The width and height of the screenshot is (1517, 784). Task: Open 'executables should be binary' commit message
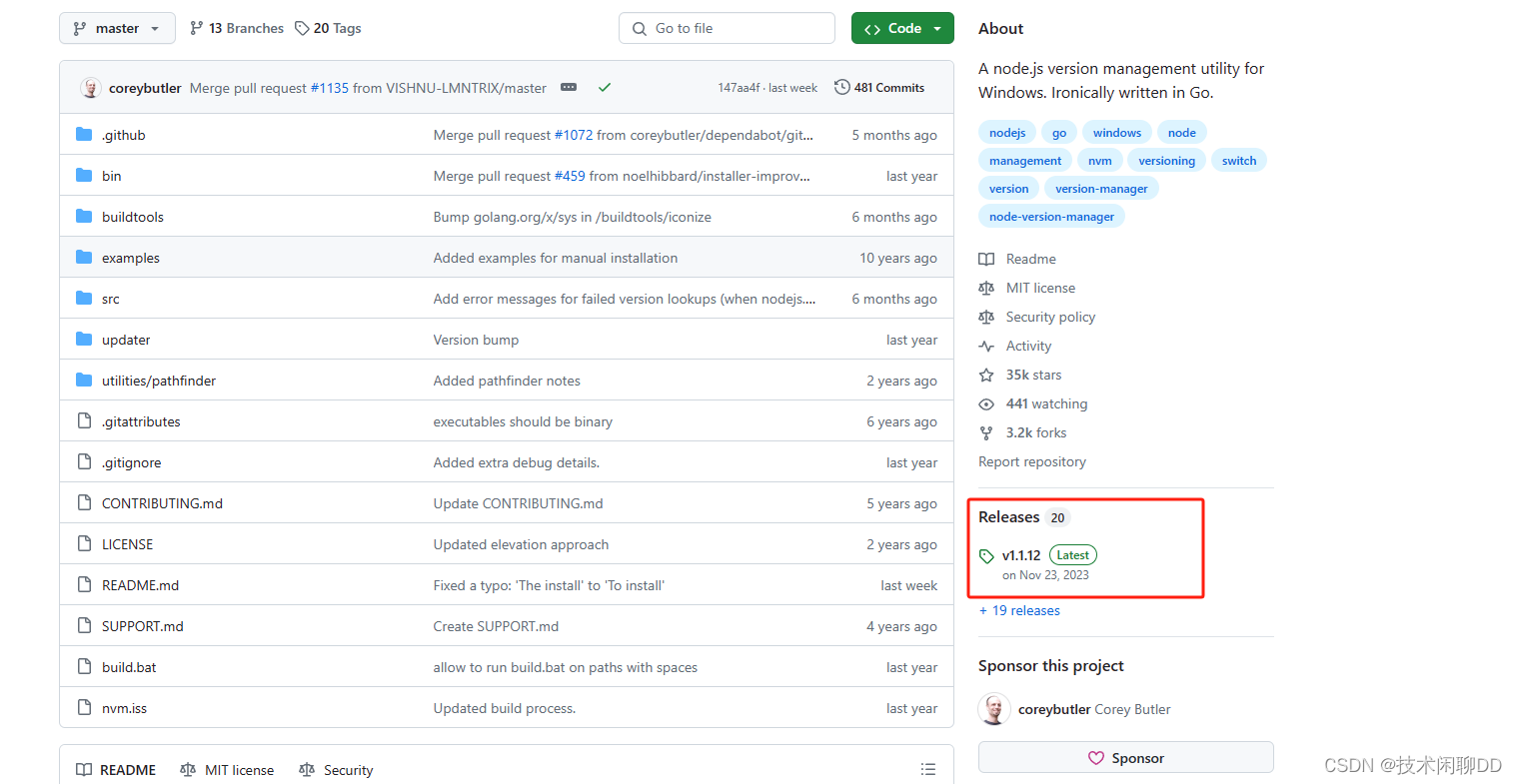coord(523,421)
